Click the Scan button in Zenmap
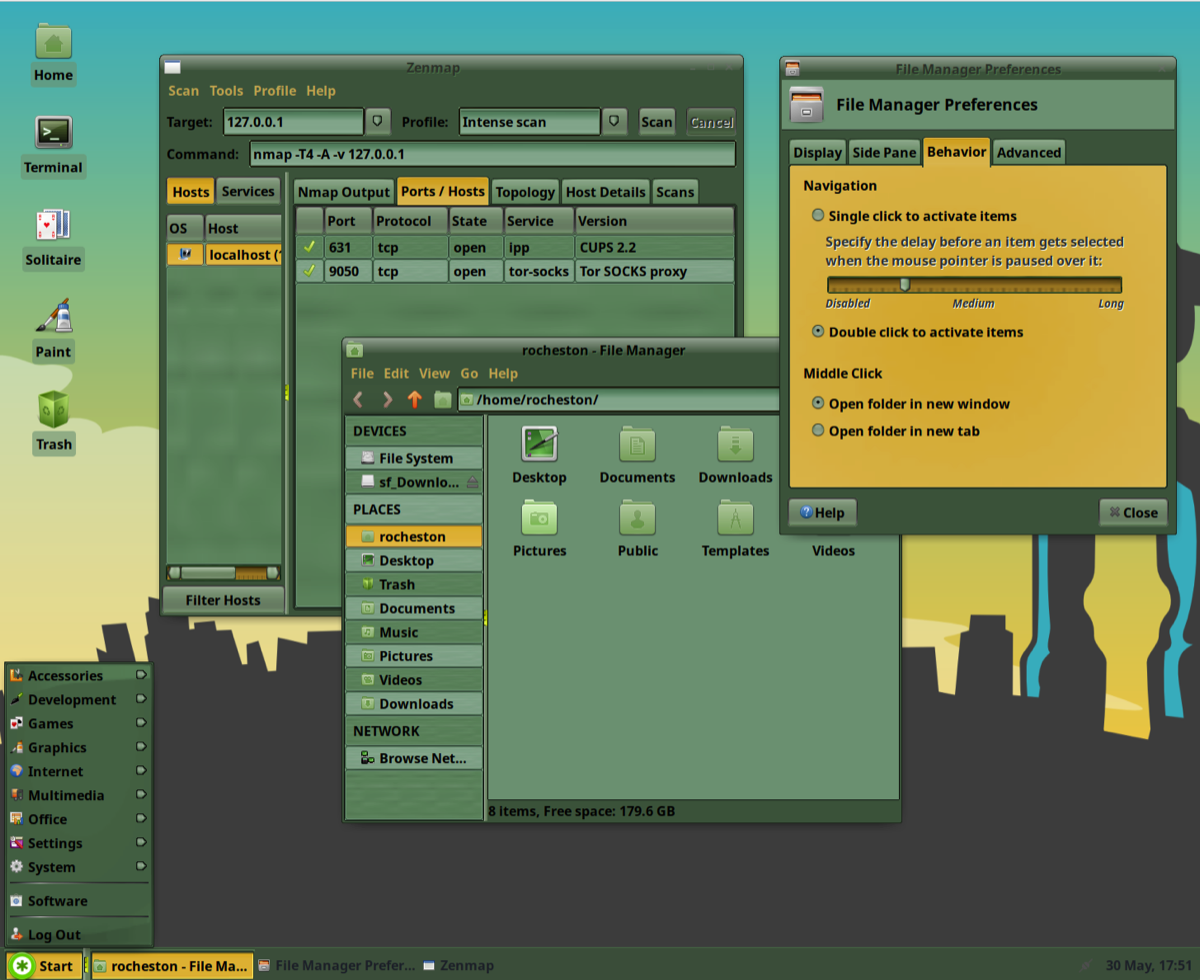The width and height of the screenshot is (1200, 980). coord(657,122)
